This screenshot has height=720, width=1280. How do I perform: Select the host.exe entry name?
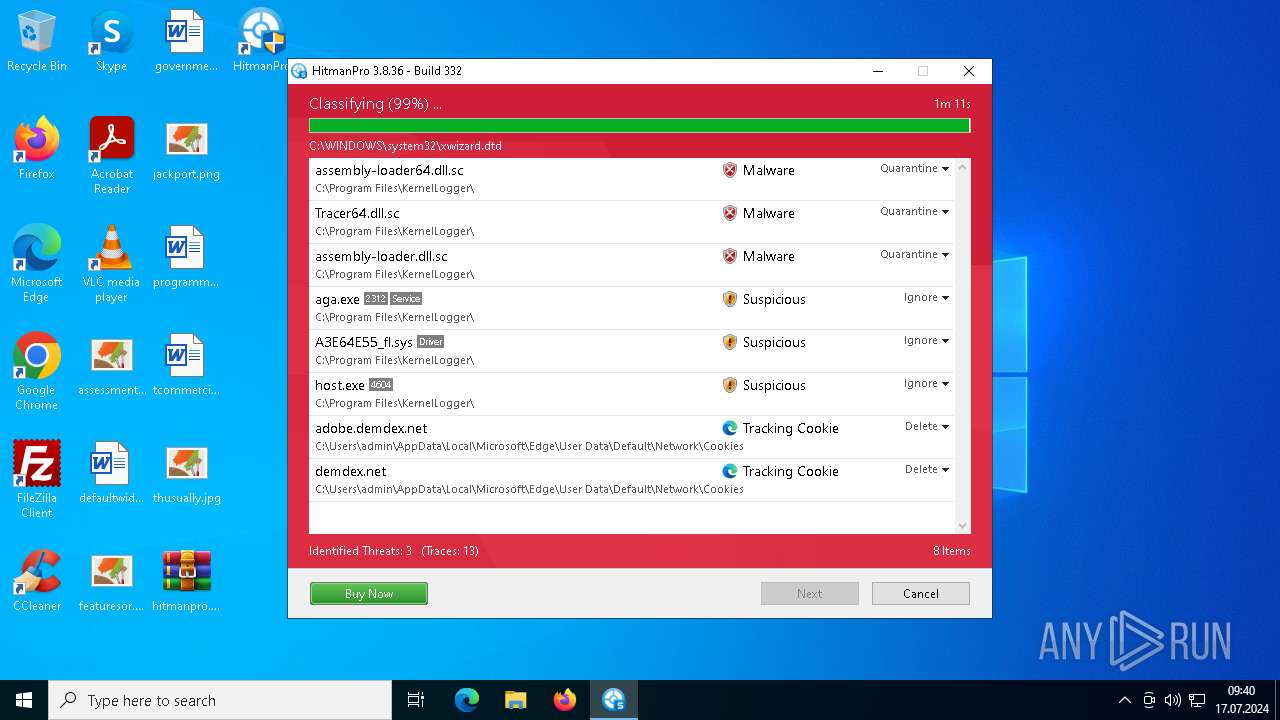pyautogui.click(x=340, y=385)
